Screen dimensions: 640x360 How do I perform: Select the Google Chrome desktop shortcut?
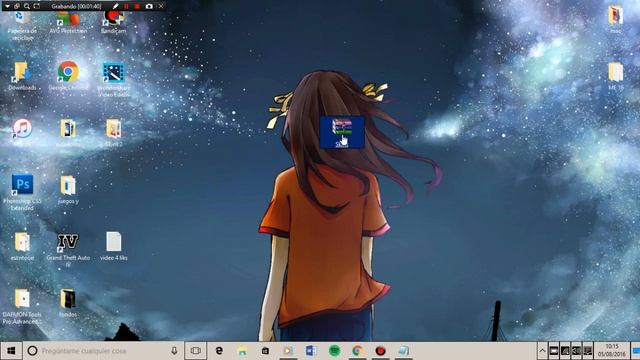pyautogui.click(x=68, y=76)
